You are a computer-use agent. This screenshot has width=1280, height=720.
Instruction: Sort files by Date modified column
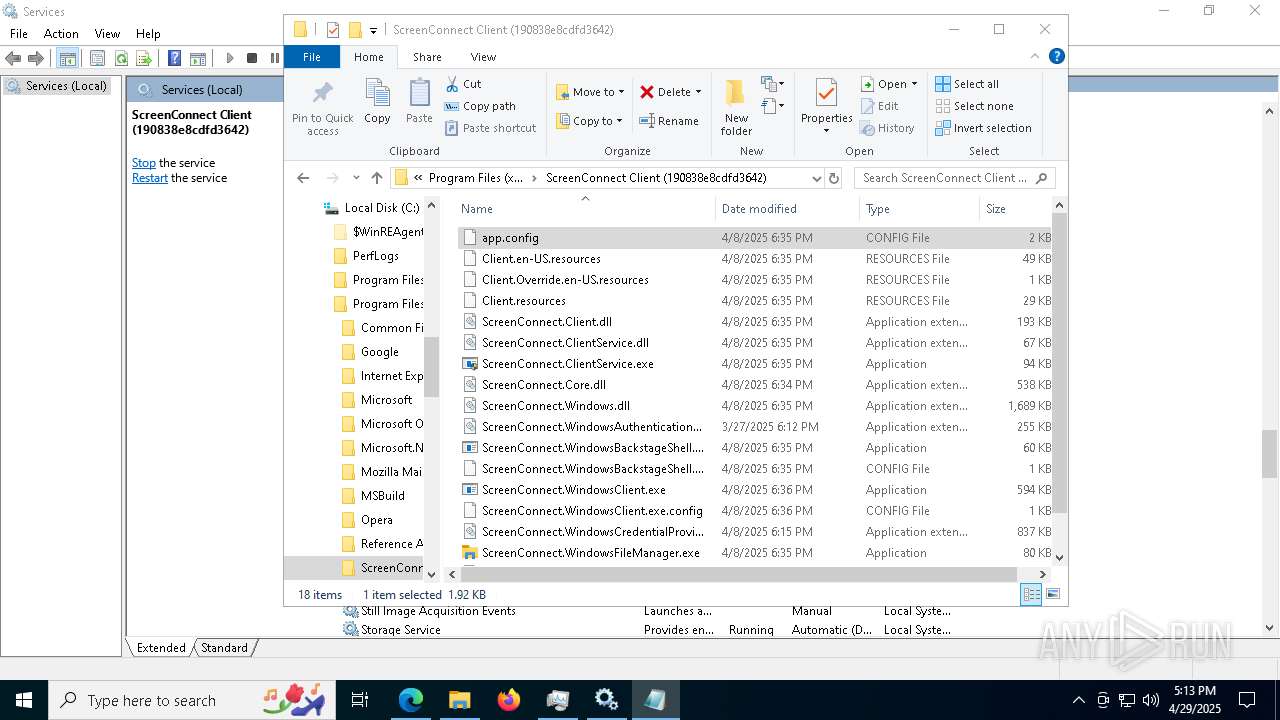787,209
